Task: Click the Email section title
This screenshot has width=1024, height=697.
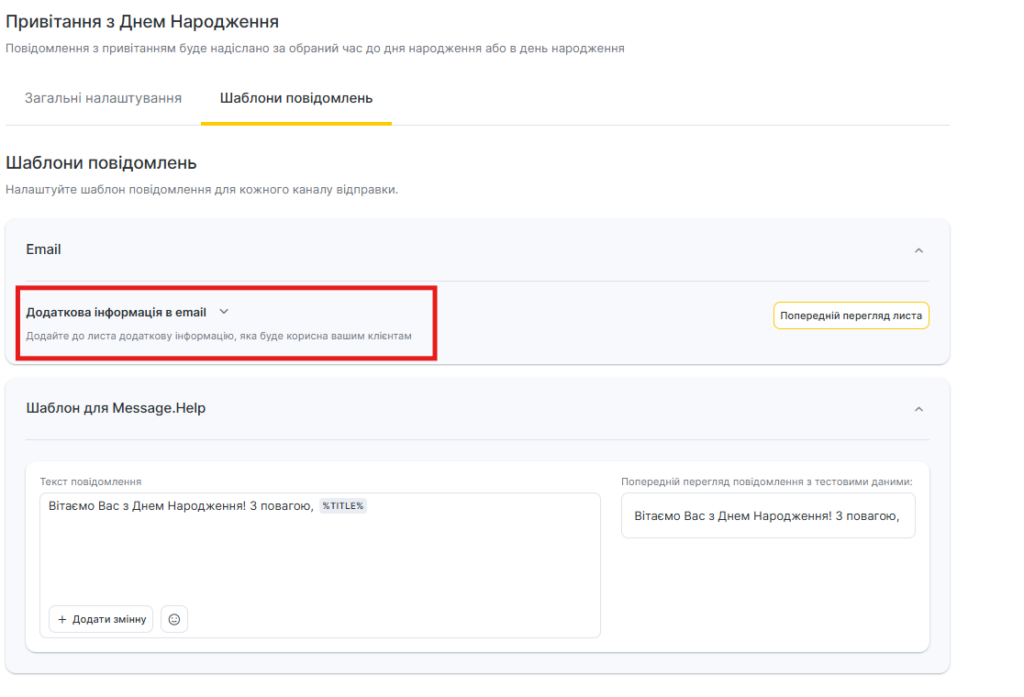Action: [43, 249]
